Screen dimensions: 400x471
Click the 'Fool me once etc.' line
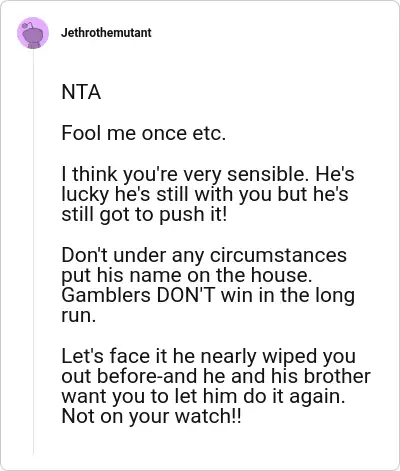[144, 133]
